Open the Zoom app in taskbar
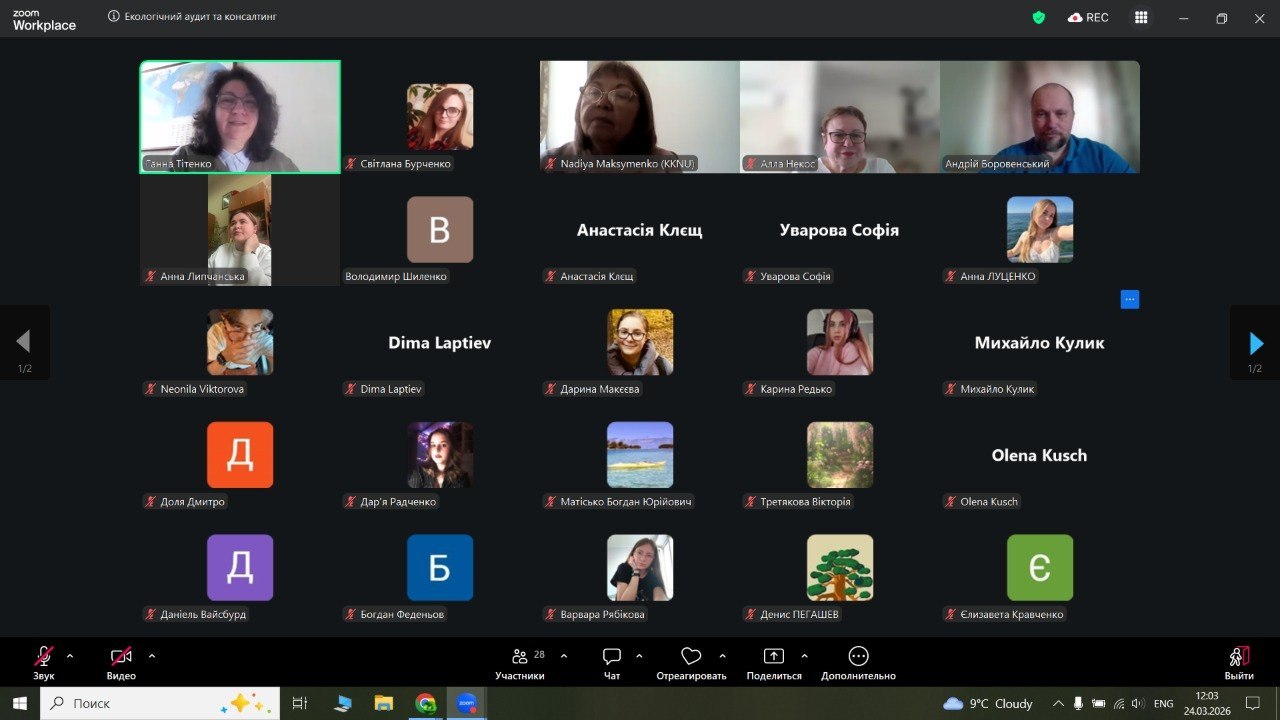 pyautogui.click(x=466, y=703)
